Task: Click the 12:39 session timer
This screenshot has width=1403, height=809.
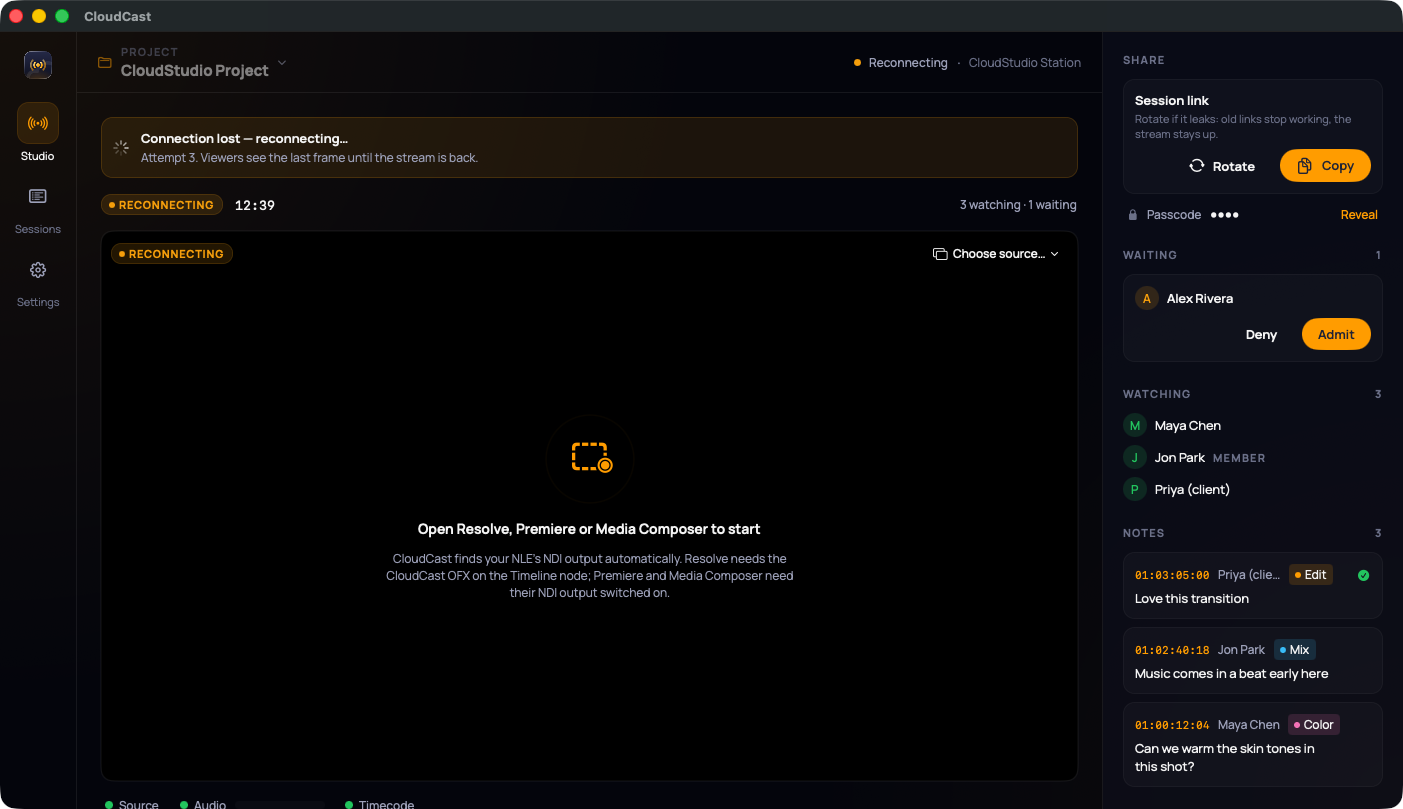Action: [x=255, y=205]
